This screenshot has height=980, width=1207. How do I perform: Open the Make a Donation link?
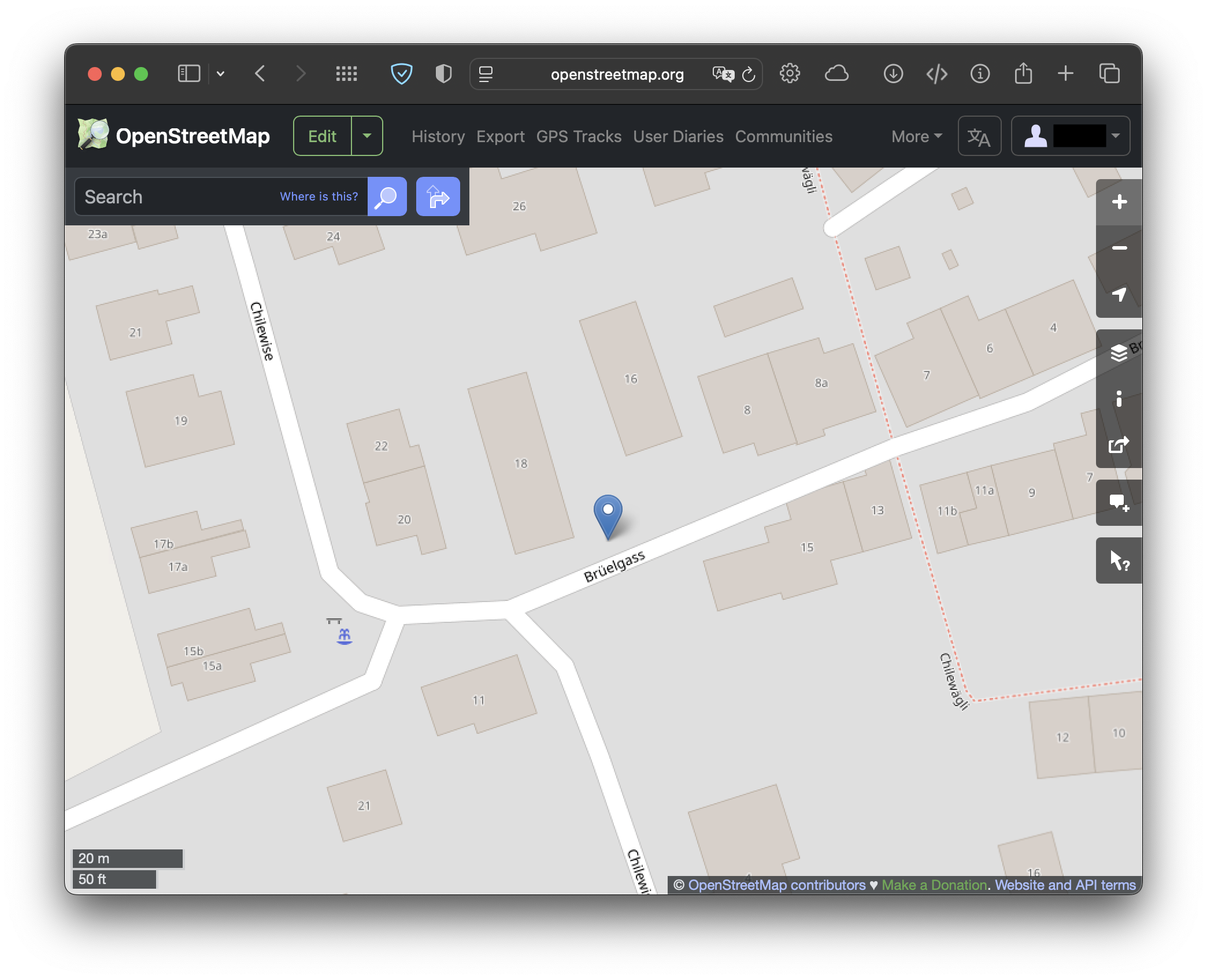click(x=935, y=885)
